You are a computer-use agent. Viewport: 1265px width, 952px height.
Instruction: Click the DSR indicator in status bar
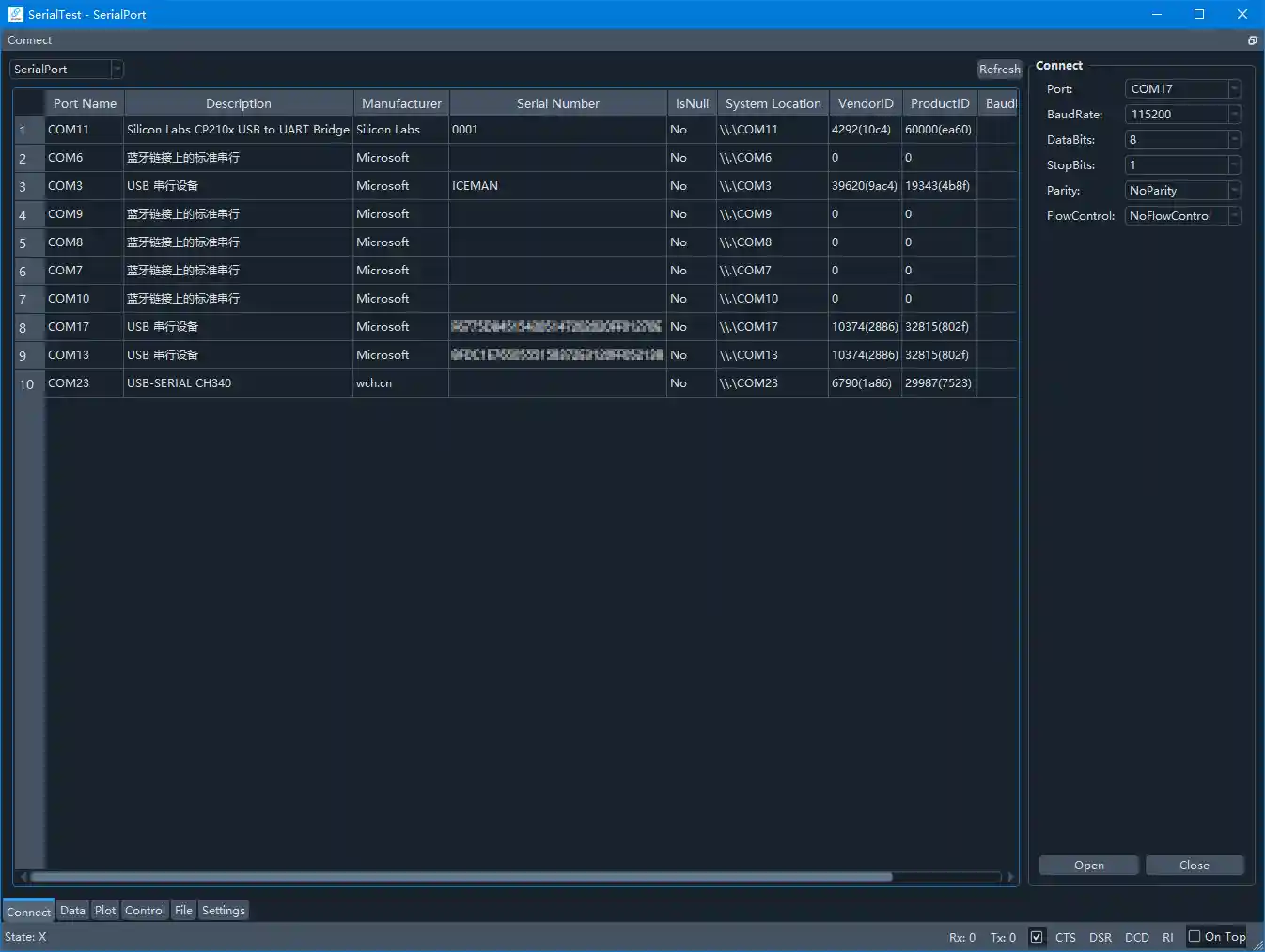(1100, 937)
